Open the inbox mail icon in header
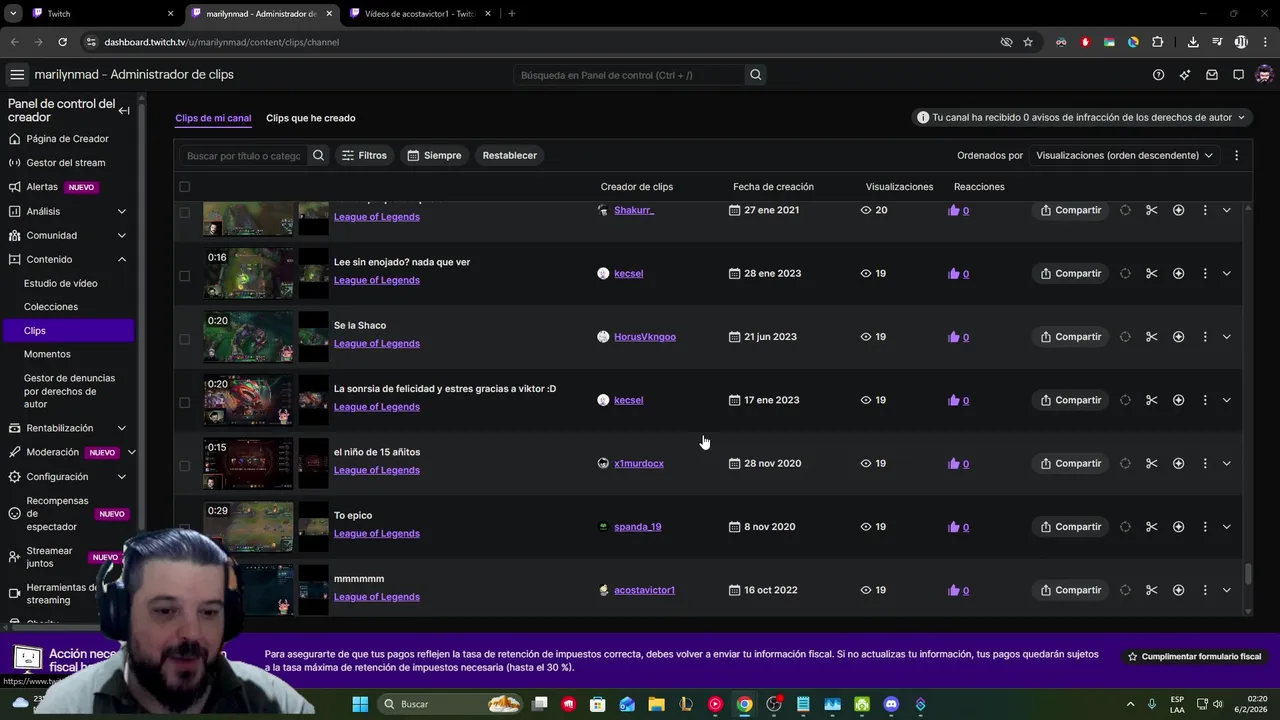The height and width of the screenshot is (720, 1280). [1212, 75]
